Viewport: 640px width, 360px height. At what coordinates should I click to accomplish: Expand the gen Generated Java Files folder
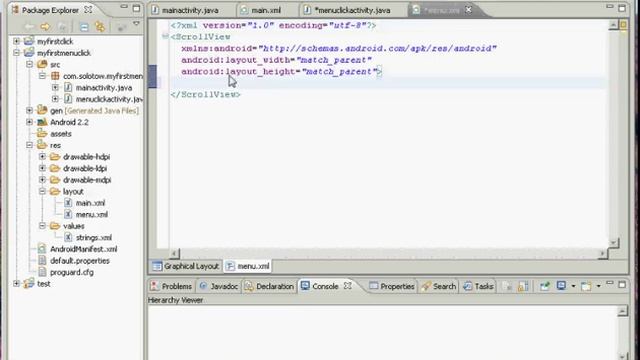[29, 110]
